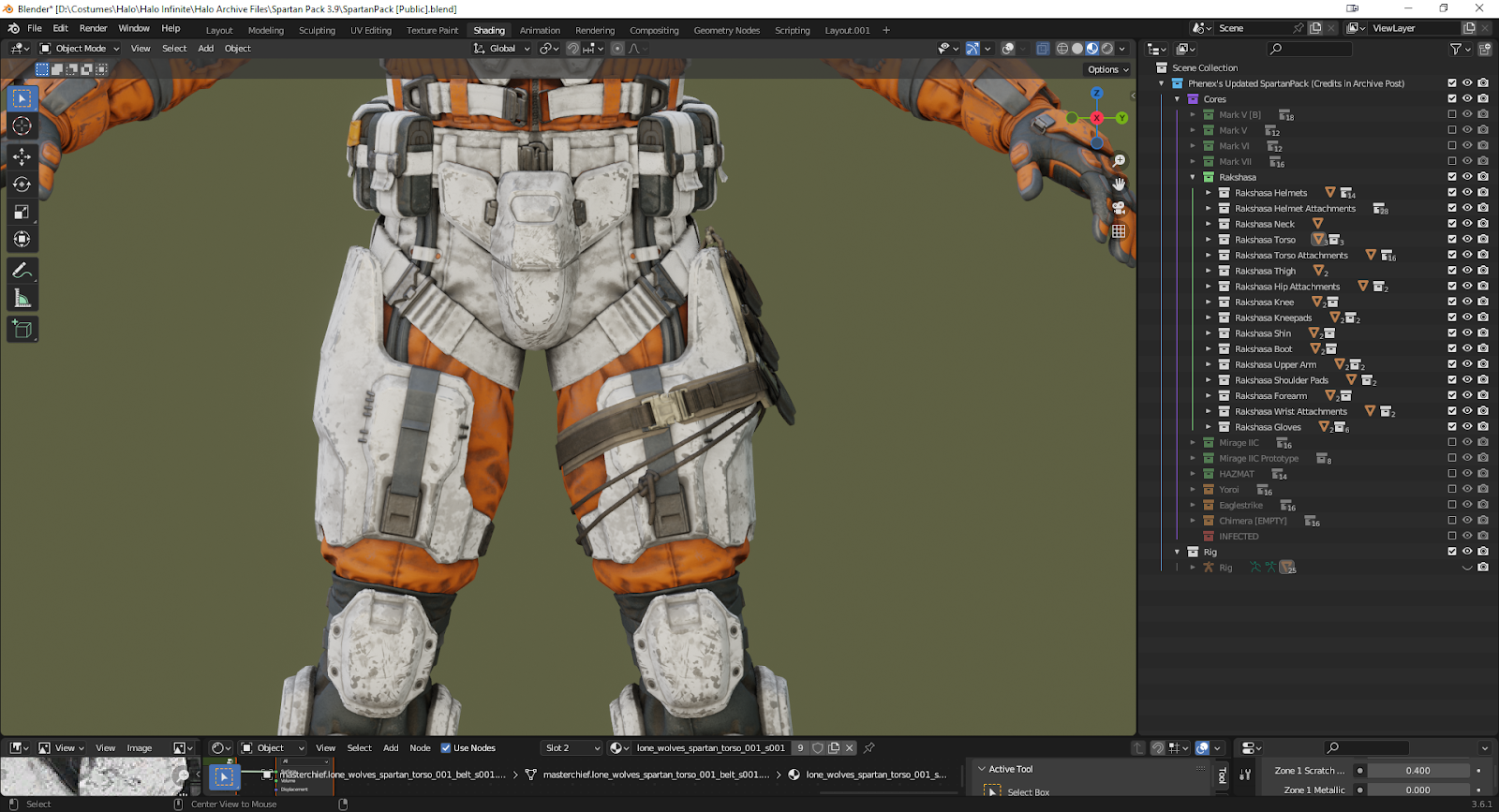Activate the Move tool

[x=22, y=156]
